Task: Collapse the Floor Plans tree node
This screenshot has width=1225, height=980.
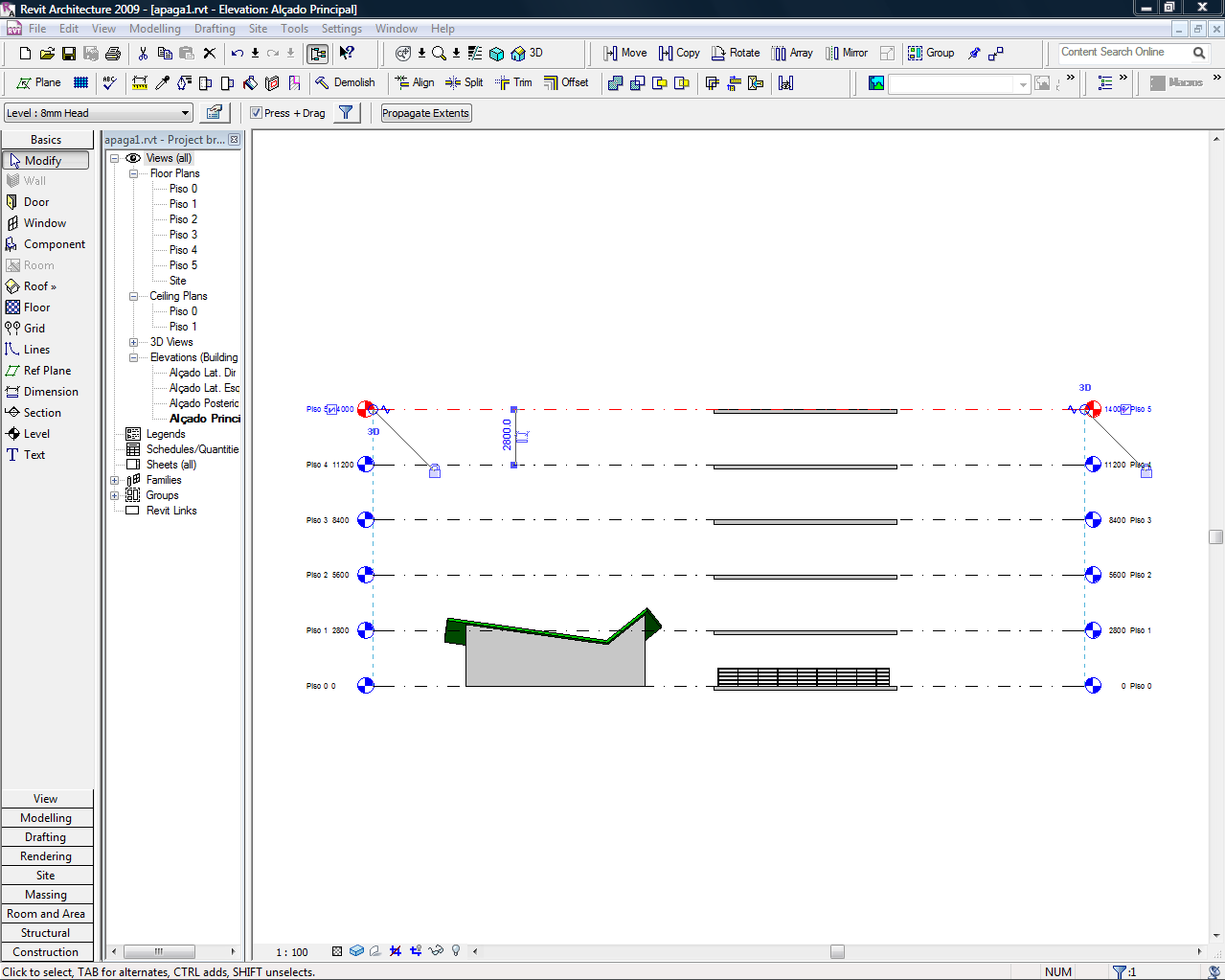Action: tap(134, 173)
